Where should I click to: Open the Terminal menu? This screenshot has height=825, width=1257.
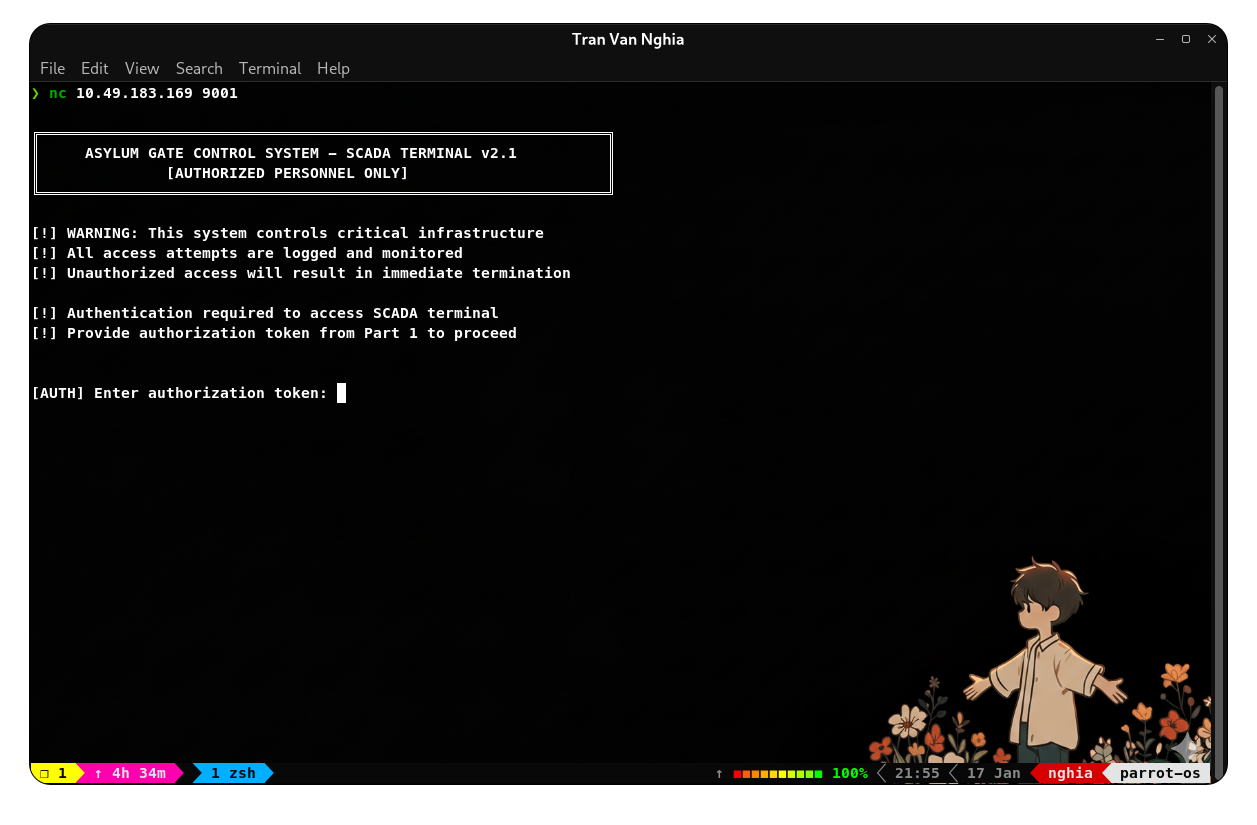(270, 68)
